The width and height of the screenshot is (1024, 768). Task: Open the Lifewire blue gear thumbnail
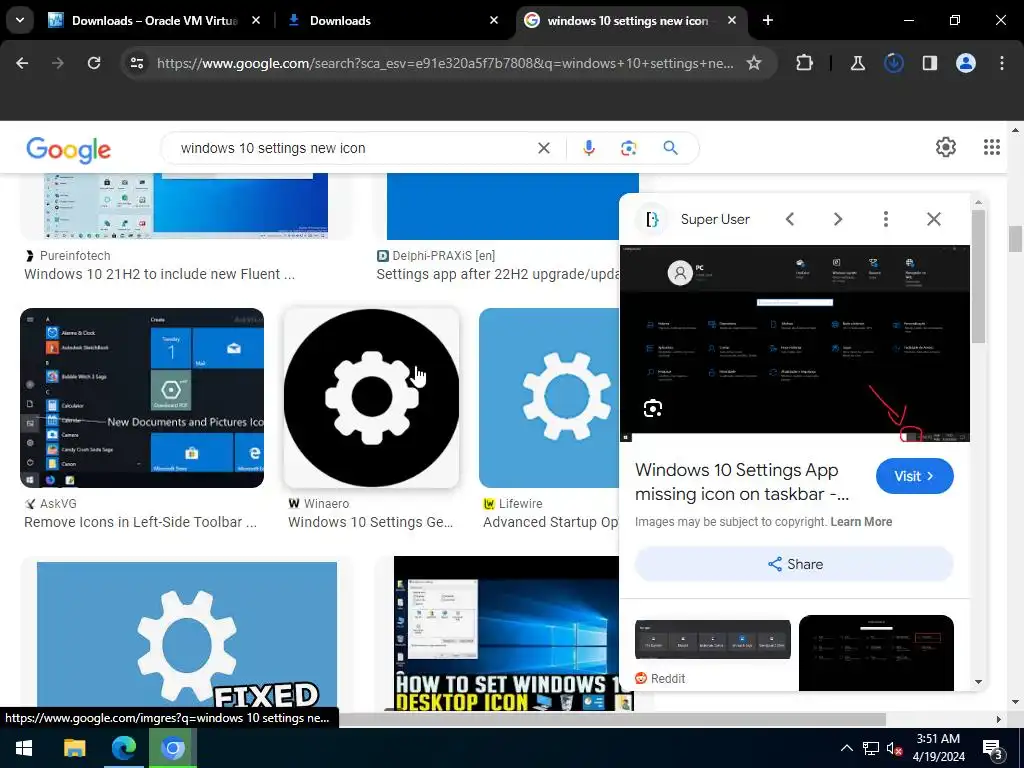pyautogui.click(x=549, y=398)
